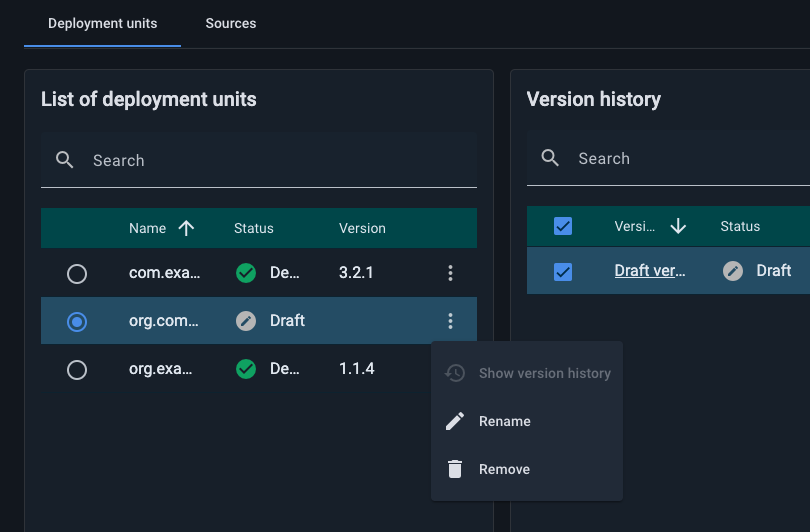Click the Draft status text in Version history

[774, 271]
